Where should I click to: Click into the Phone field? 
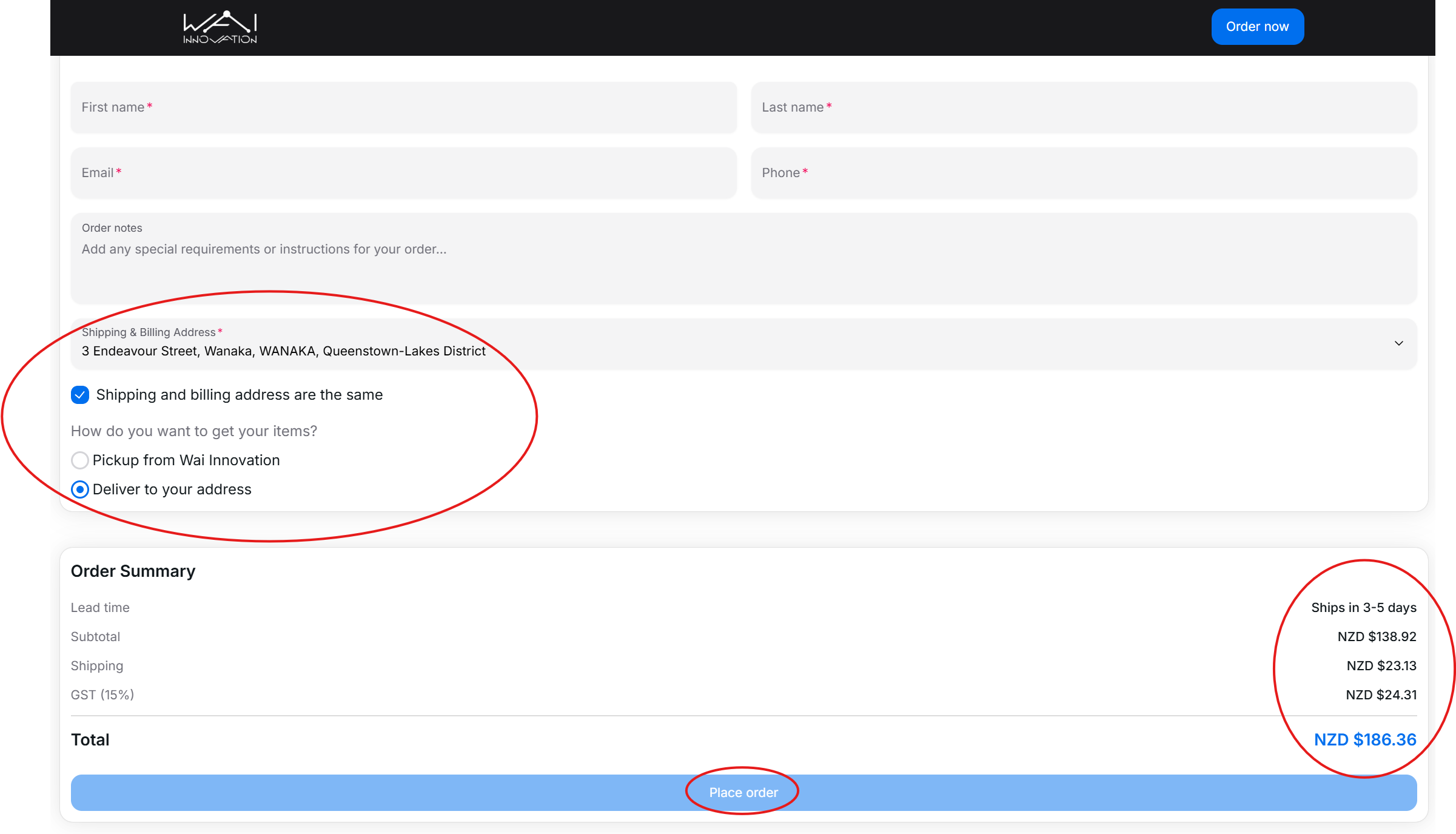pos(1084,173)
